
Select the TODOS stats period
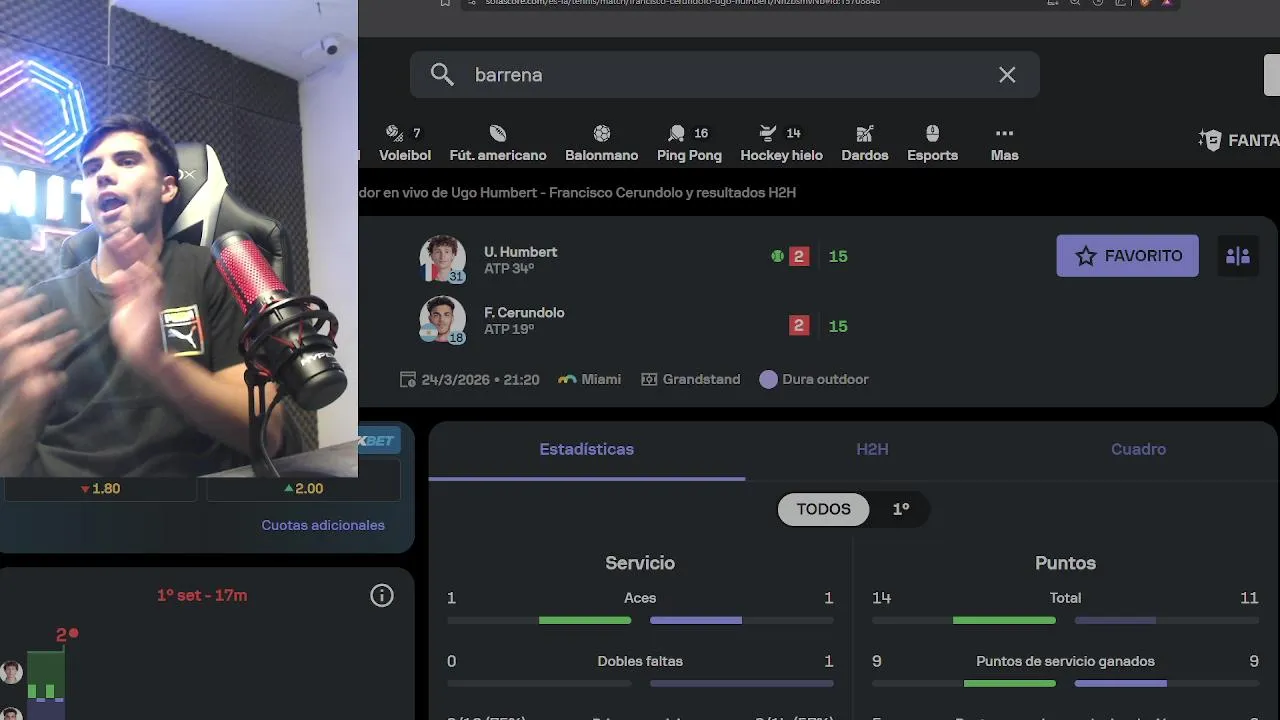823,509
